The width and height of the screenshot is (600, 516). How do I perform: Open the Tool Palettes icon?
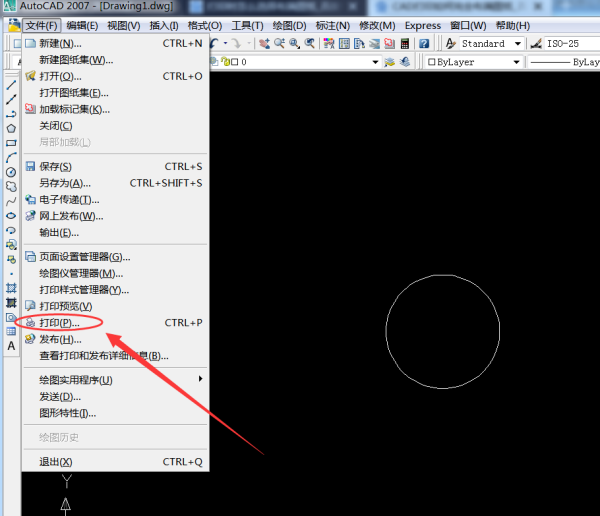coord(359,44)
